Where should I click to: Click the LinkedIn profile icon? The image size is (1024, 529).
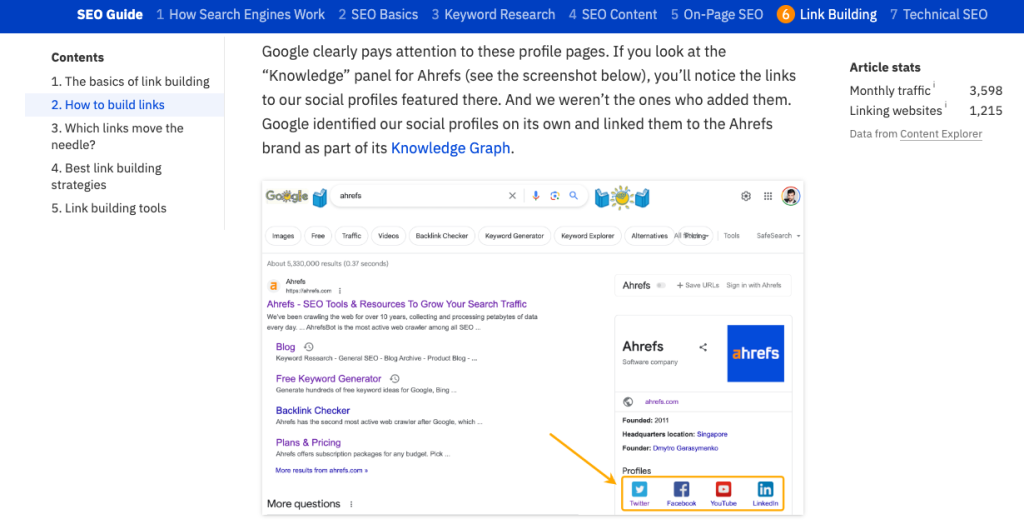point(765,489)
